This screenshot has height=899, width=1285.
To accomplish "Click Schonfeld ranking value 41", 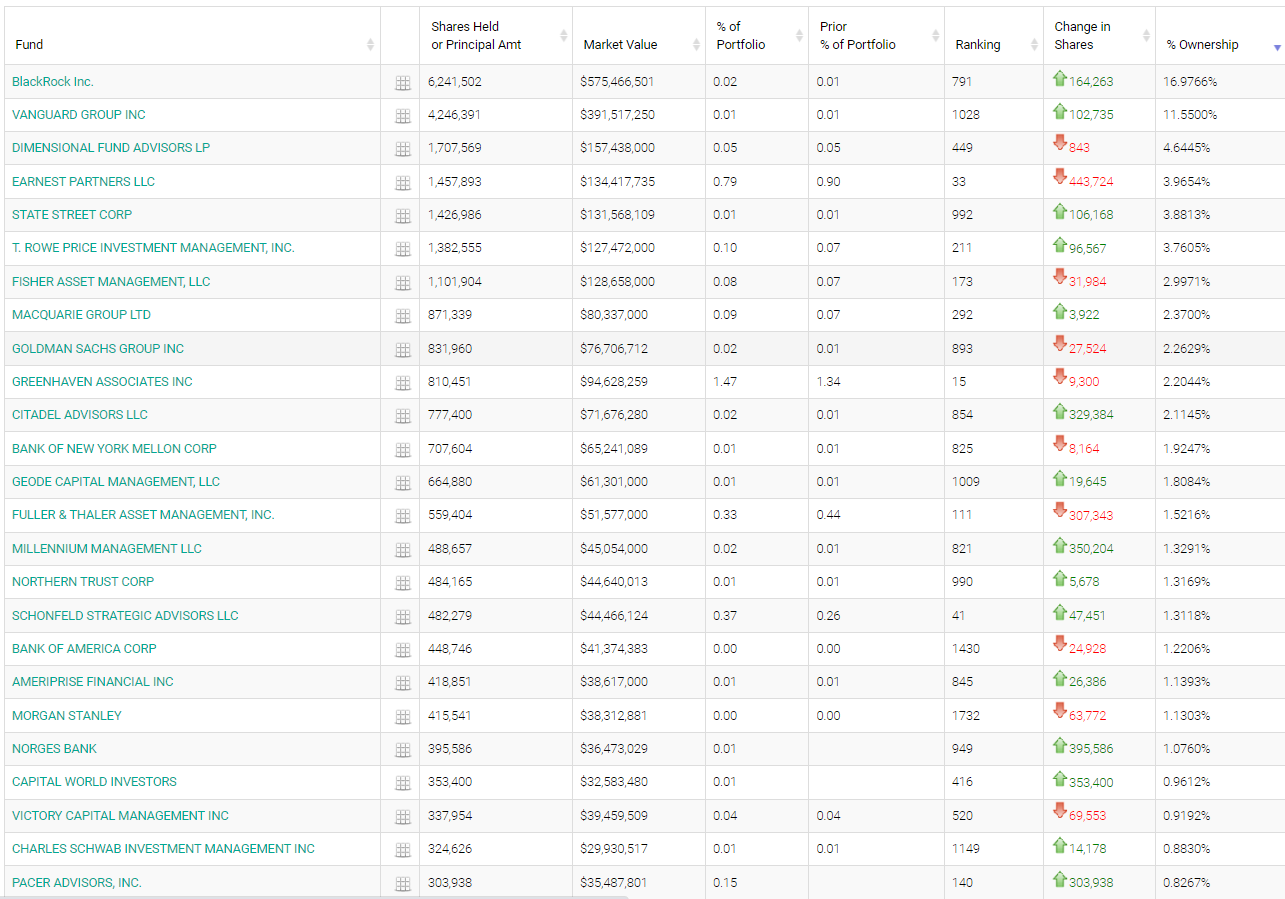I will point(959,616).
